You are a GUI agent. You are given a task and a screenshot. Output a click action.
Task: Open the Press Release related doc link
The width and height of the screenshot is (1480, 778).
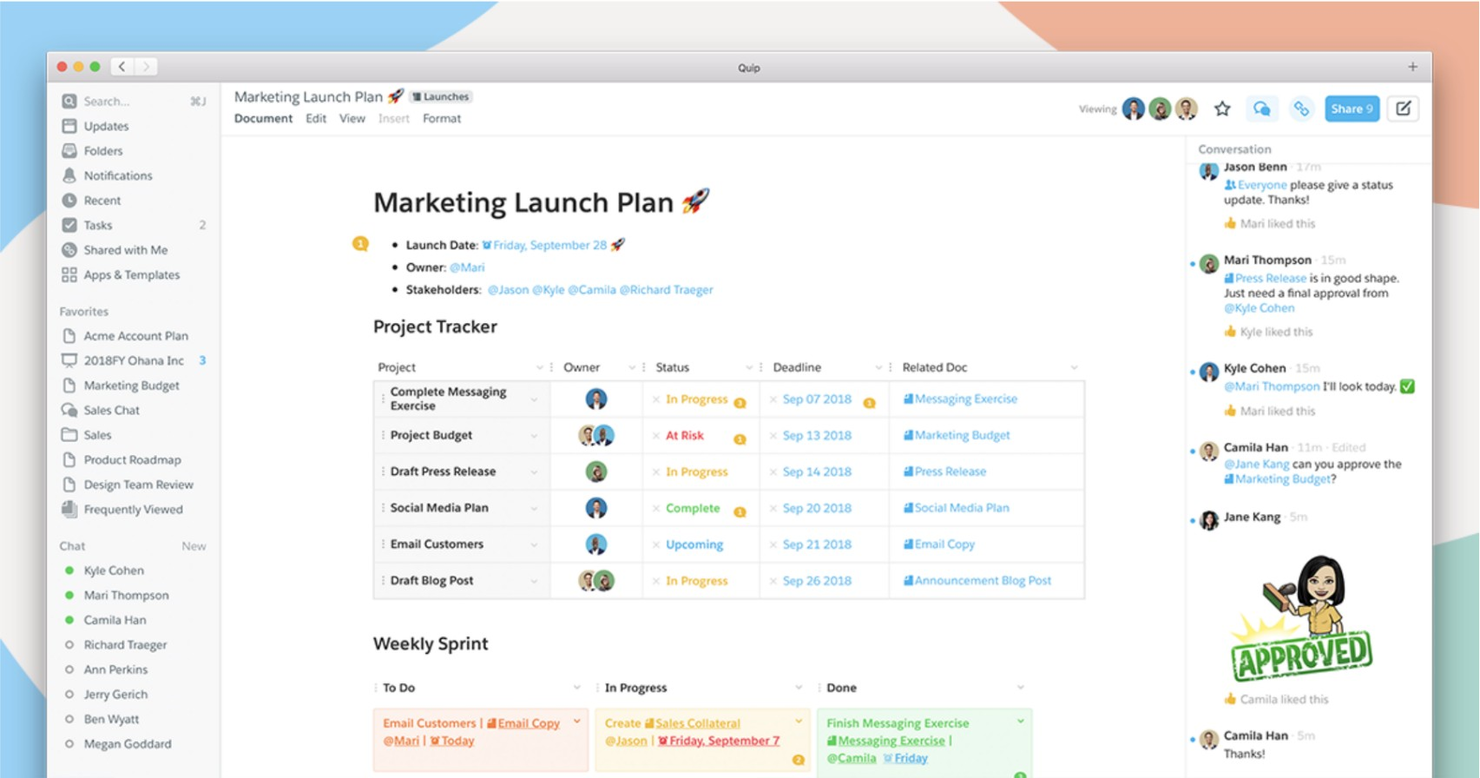pyautogui.click(x=943, y=471)
